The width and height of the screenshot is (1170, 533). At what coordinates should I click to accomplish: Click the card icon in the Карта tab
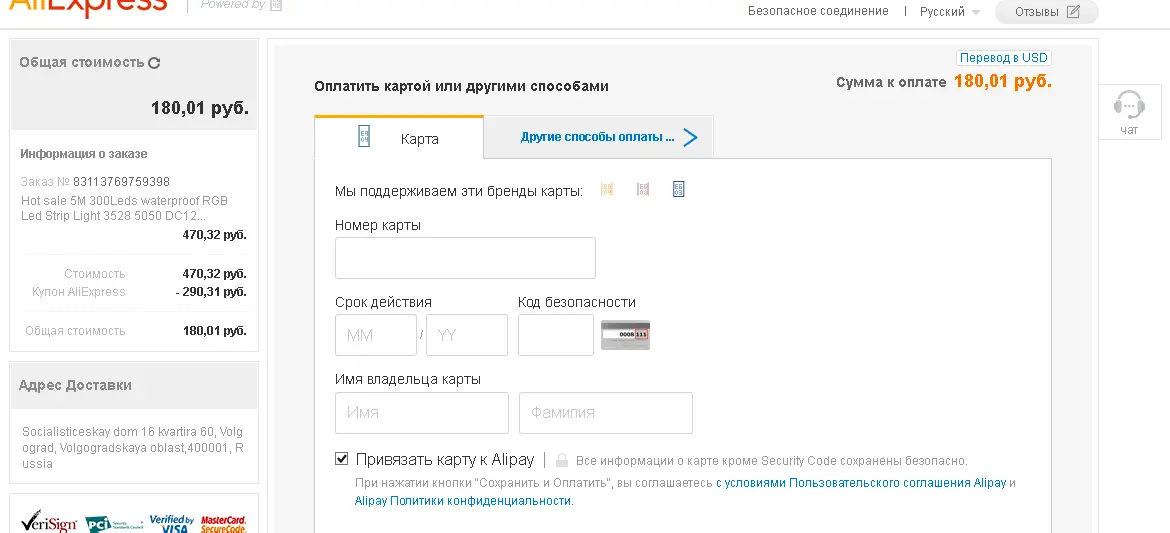364,137
